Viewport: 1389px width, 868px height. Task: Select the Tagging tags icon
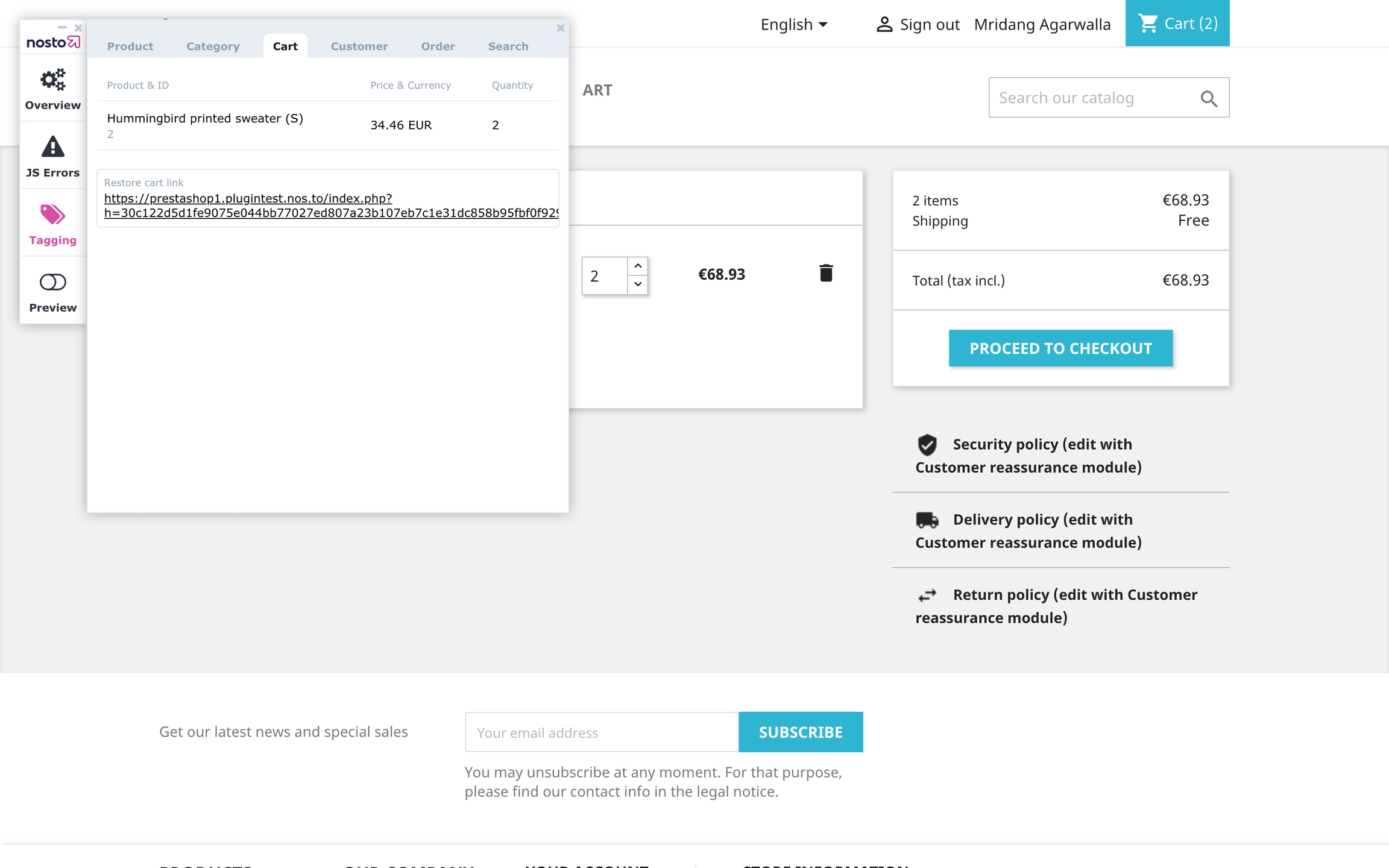53,215
